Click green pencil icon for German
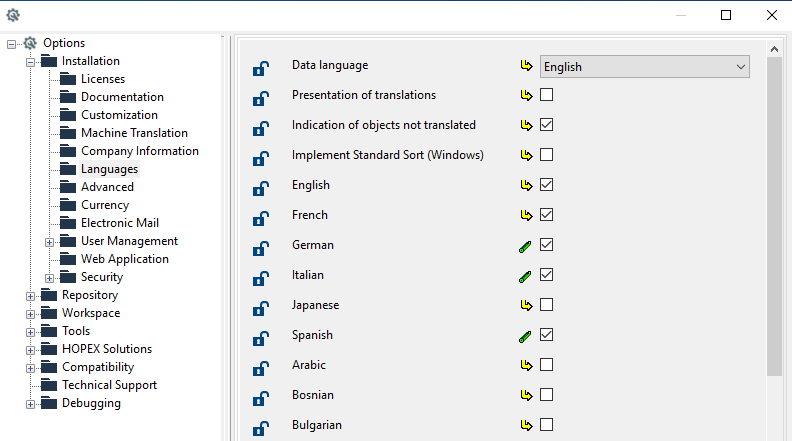This screenshot has height=441, width=792. click(x=525, y=247)
